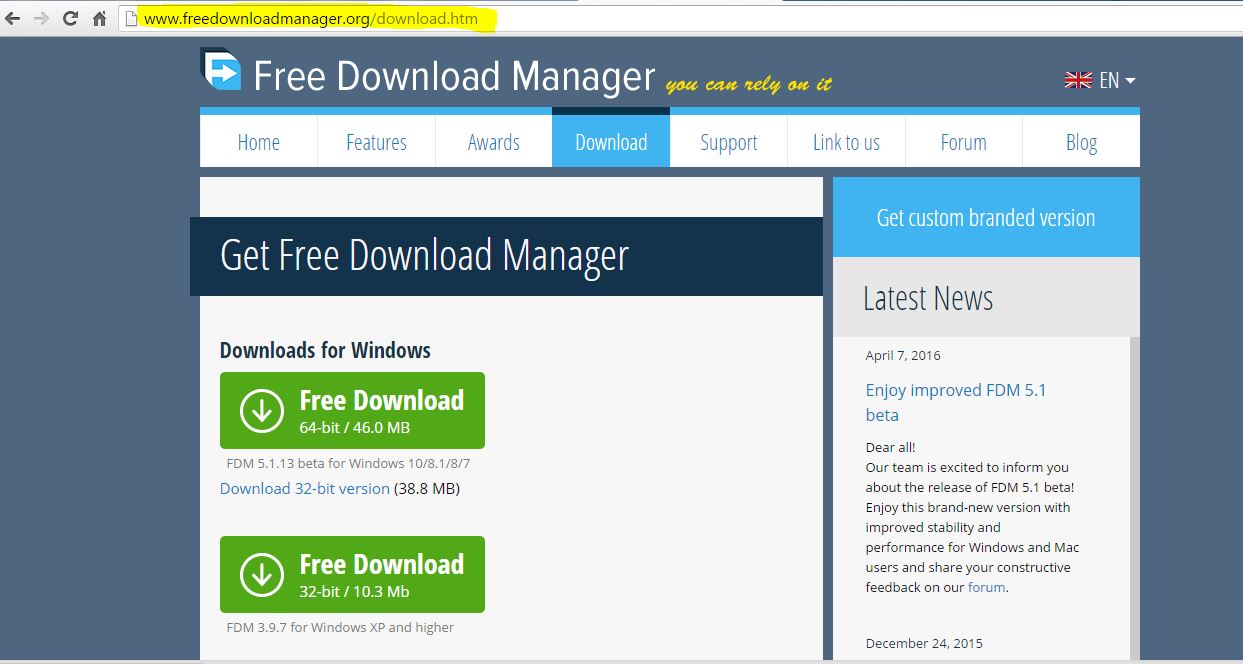Click Download 32-bit version link
Screen dimensions: 1243x664
click(x=305, y=489)
